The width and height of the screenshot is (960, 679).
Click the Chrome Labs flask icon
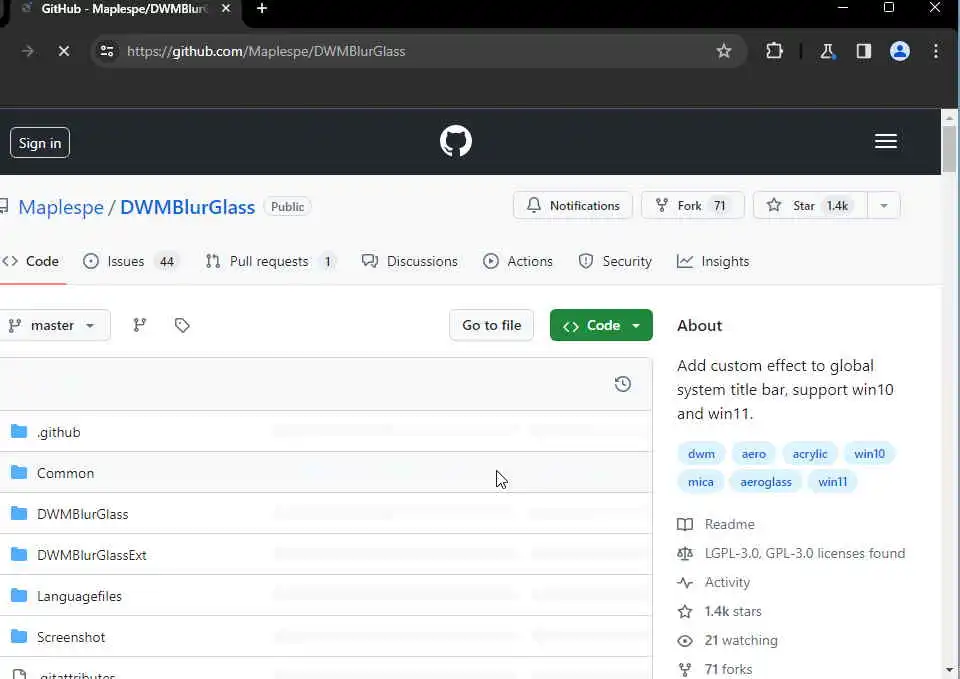[x=827, y=51]
